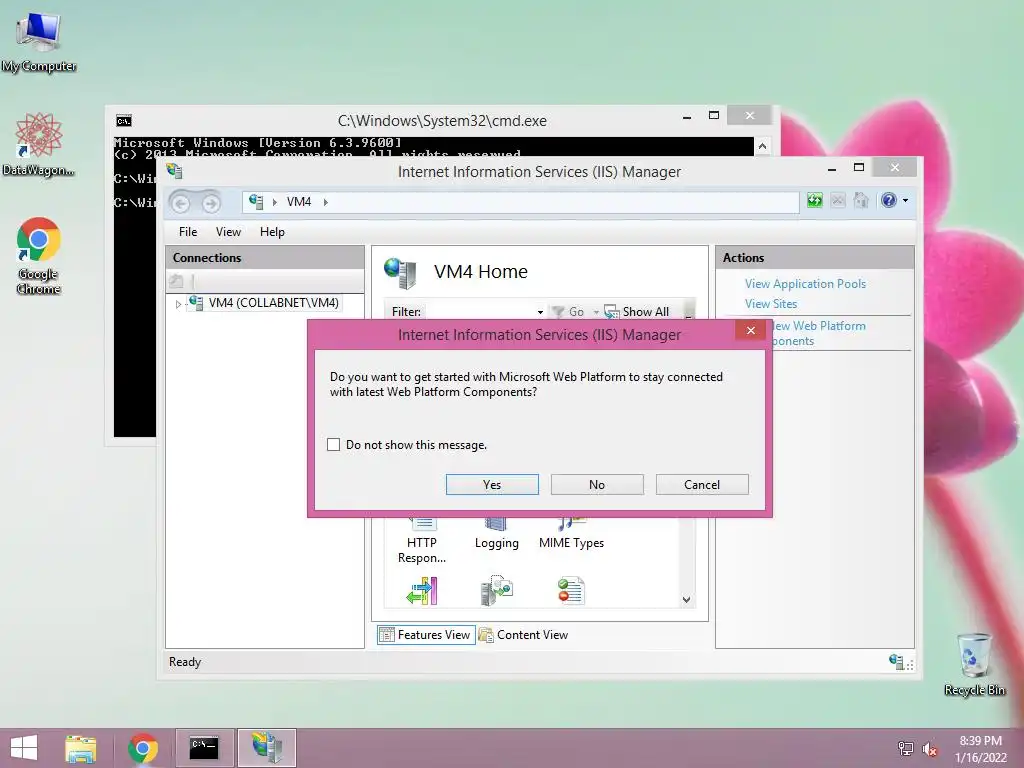Screen dimensions: 1024x768
Task: Open the Recycle Bin desktop icon
Action: pos(974,664)
